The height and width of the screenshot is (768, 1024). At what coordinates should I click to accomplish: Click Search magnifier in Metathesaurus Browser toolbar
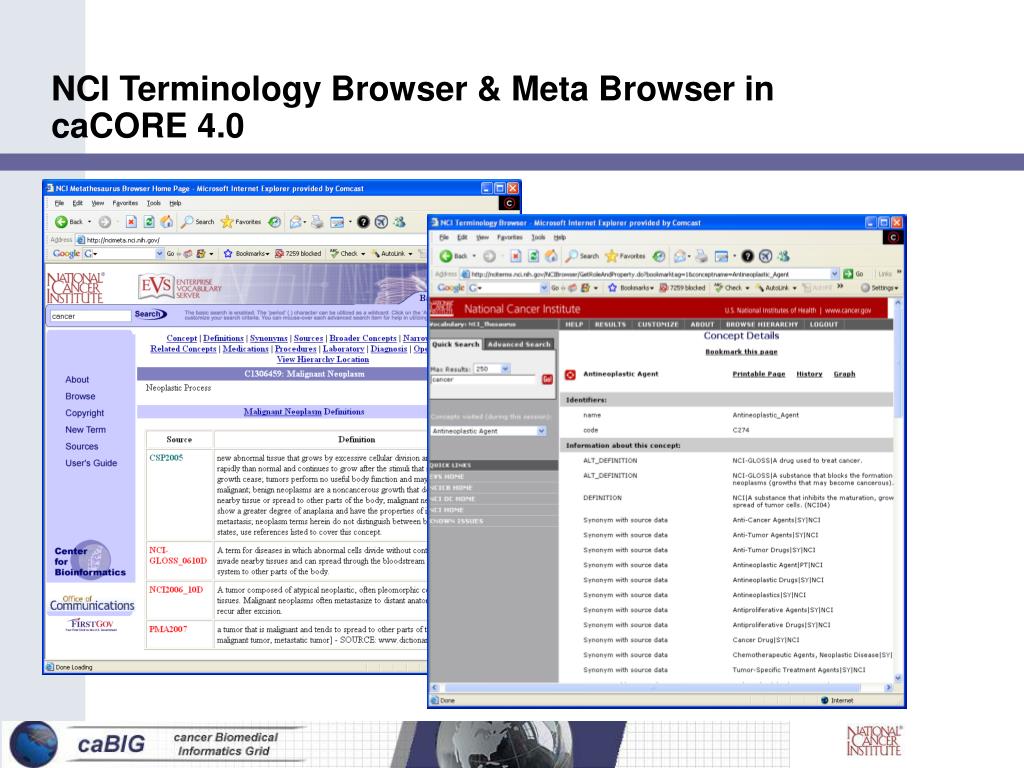tap(187, 222)
